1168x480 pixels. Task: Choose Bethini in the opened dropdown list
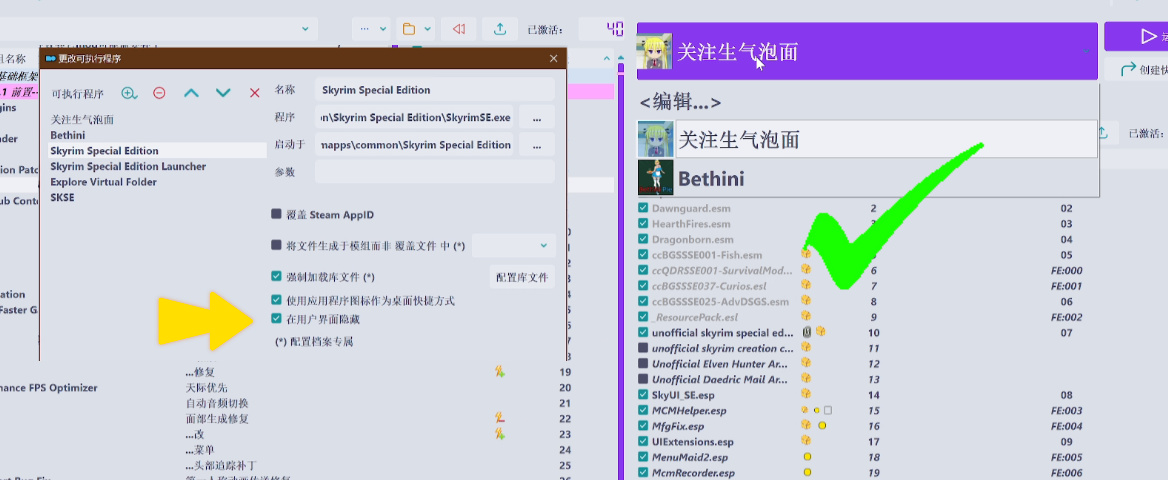click(868, 178)
